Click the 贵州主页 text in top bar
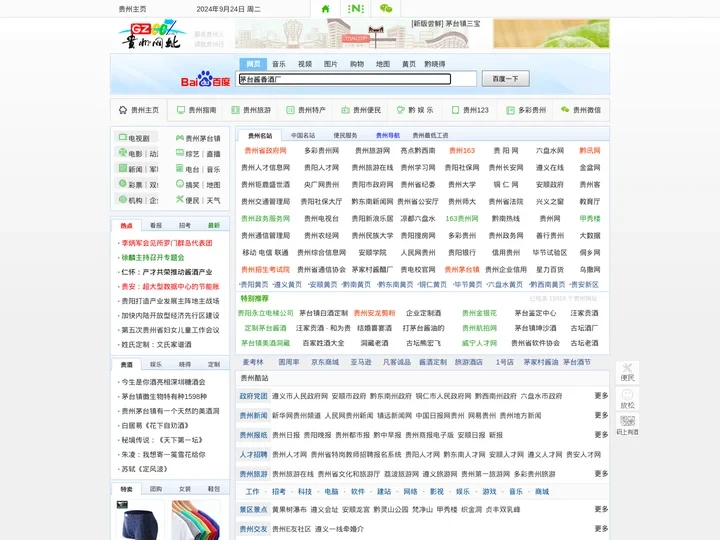720x540 pixels. [x=132, y=9]
